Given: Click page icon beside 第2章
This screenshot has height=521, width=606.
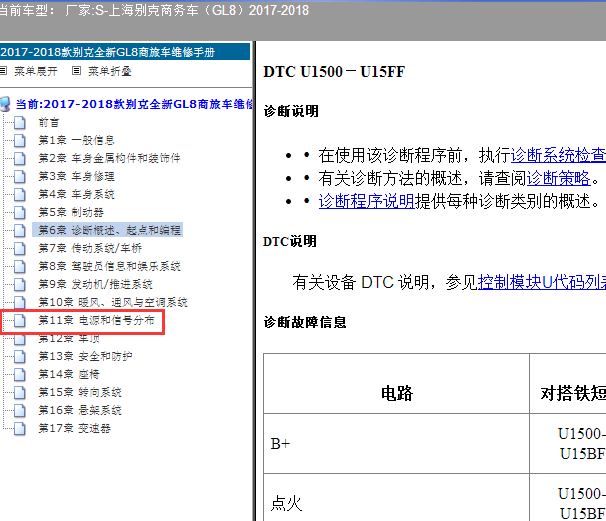Looking at the screenshot, I should click(x=20, y=158).
